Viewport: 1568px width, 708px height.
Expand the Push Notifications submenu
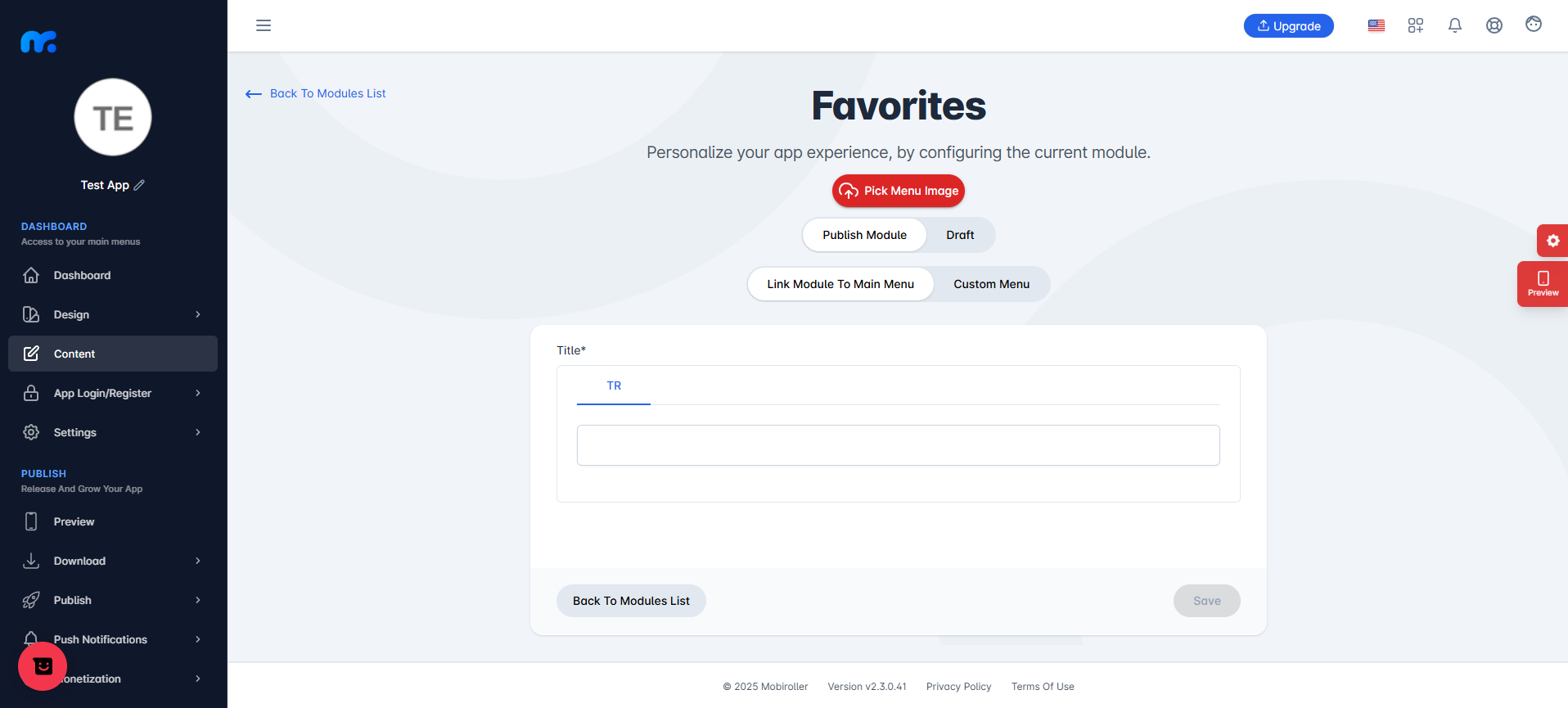coord(113,639)
